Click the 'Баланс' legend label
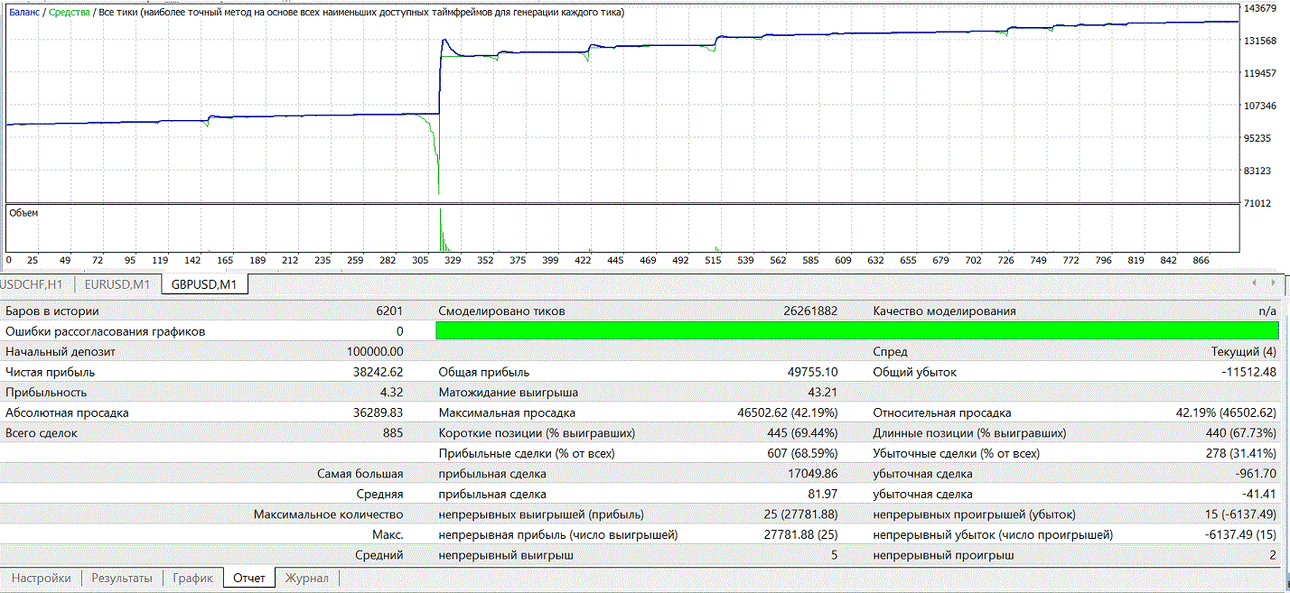 [x=25, y=12]
